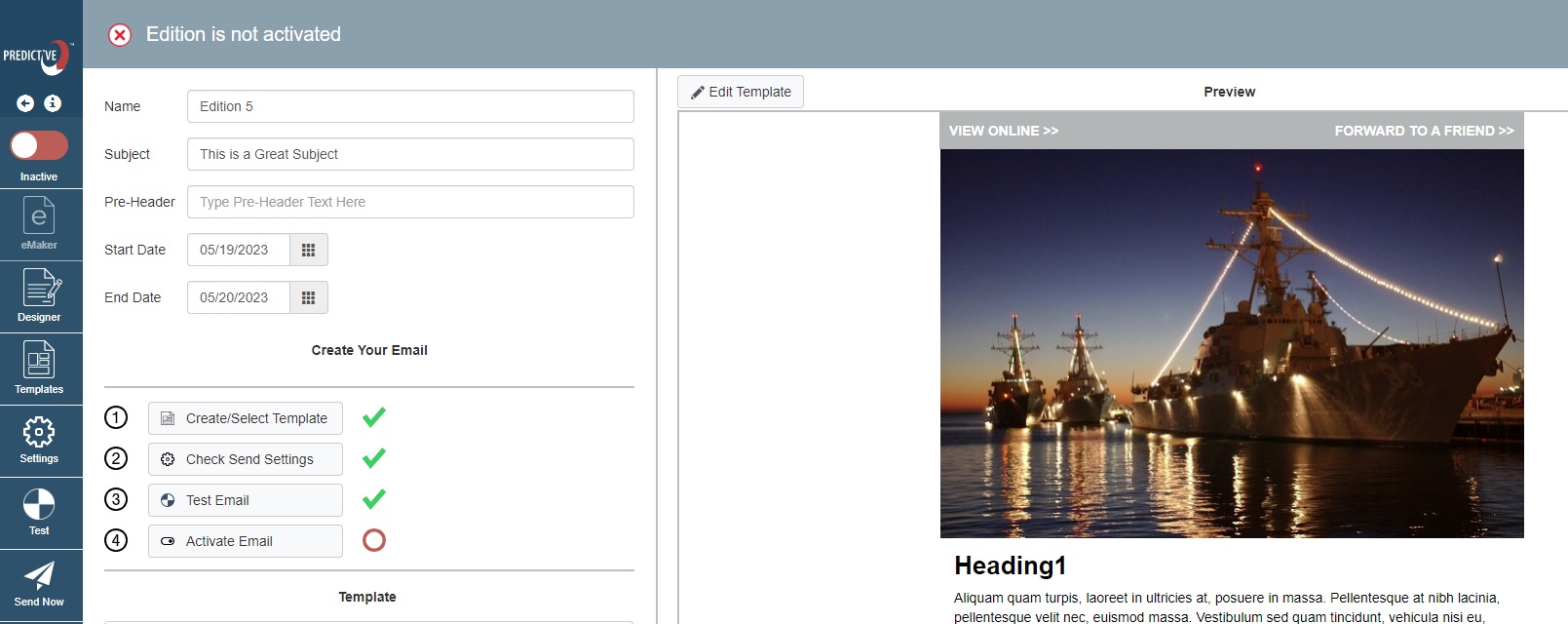Go to Templates in the sidebar
The width and height of the screenshot is (1568, 624).
(x=39, y=368)
